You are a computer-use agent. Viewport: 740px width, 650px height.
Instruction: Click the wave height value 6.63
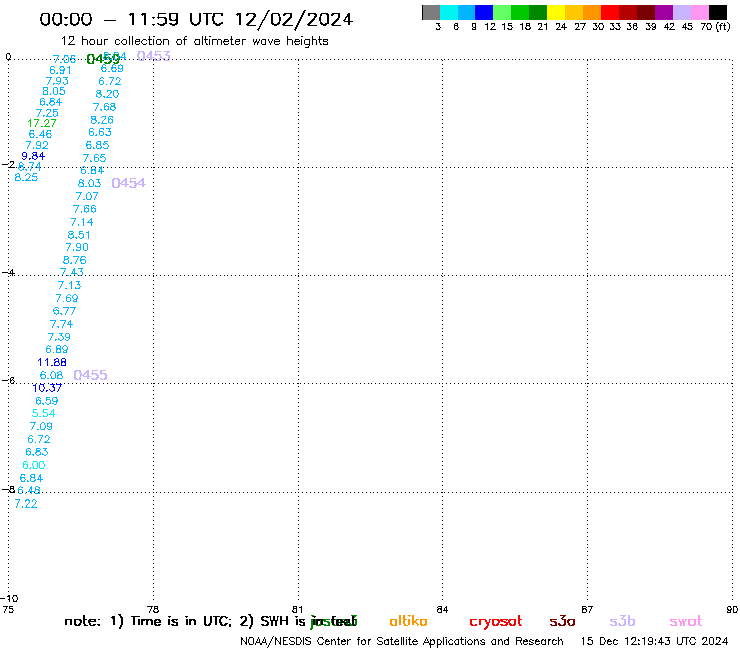(100, 132)
